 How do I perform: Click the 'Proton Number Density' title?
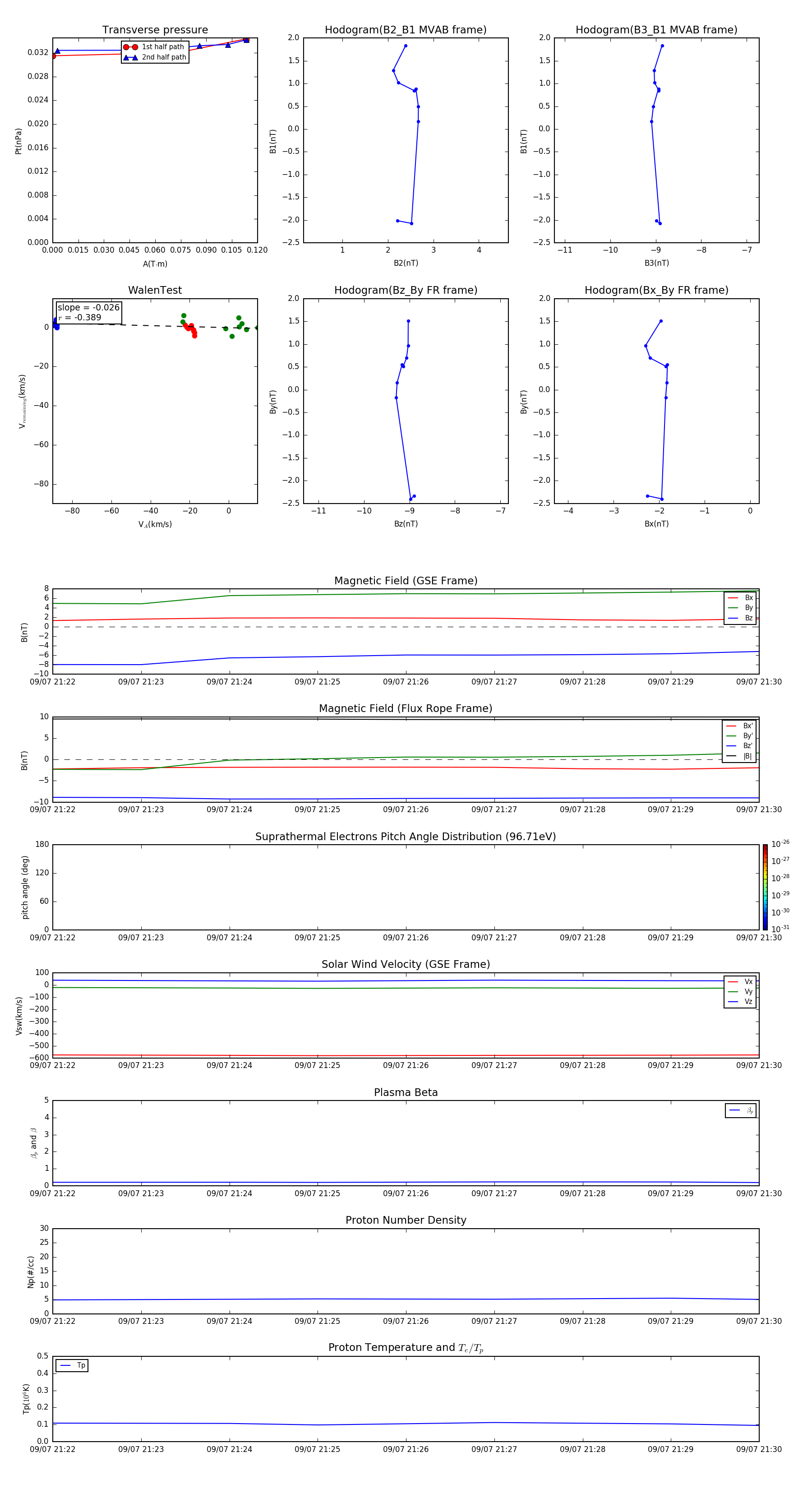coord(406,1220)
